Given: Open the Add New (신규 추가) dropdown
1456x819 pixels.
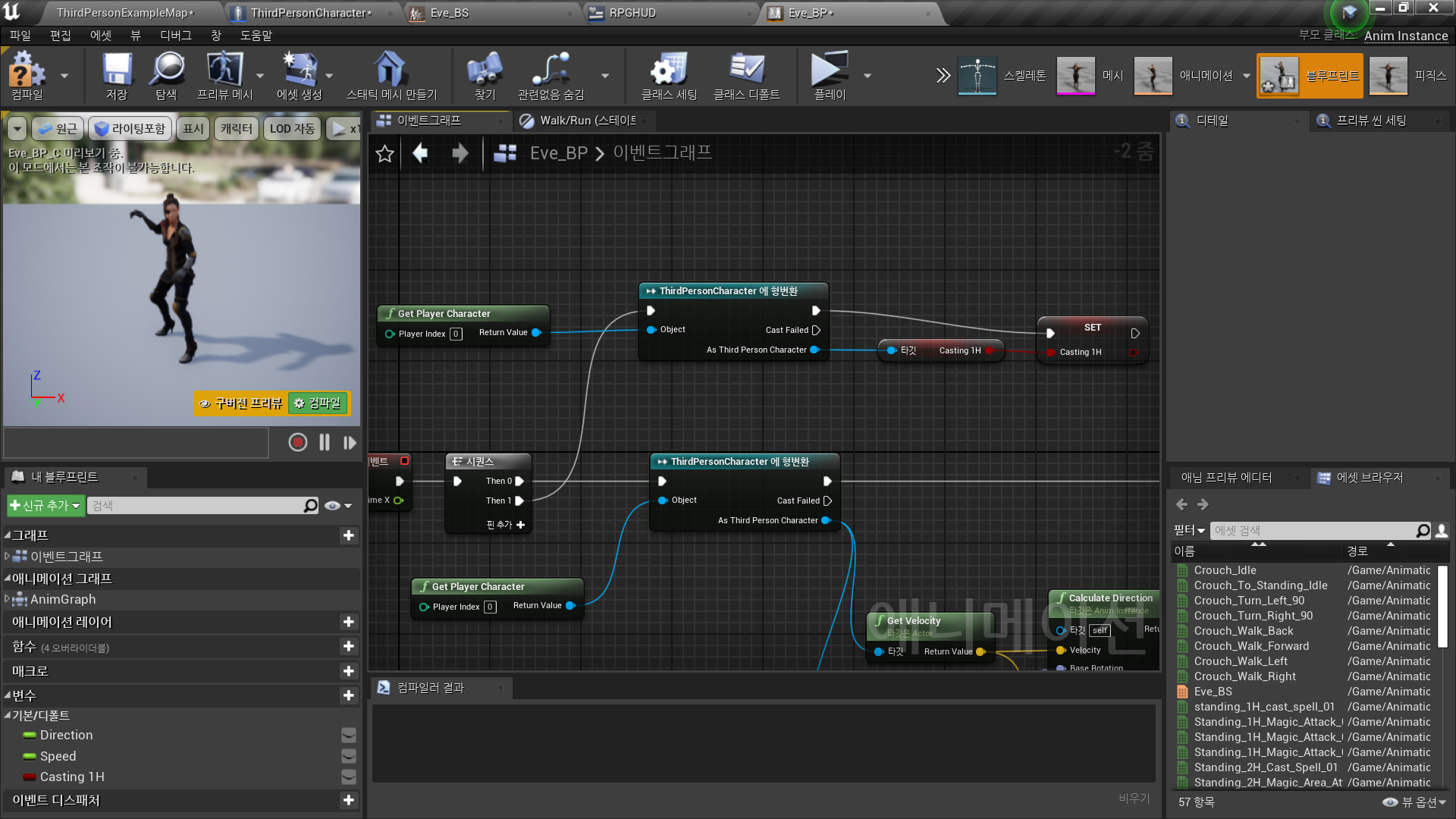Looking at the screenshot, I should click(45, 506).
